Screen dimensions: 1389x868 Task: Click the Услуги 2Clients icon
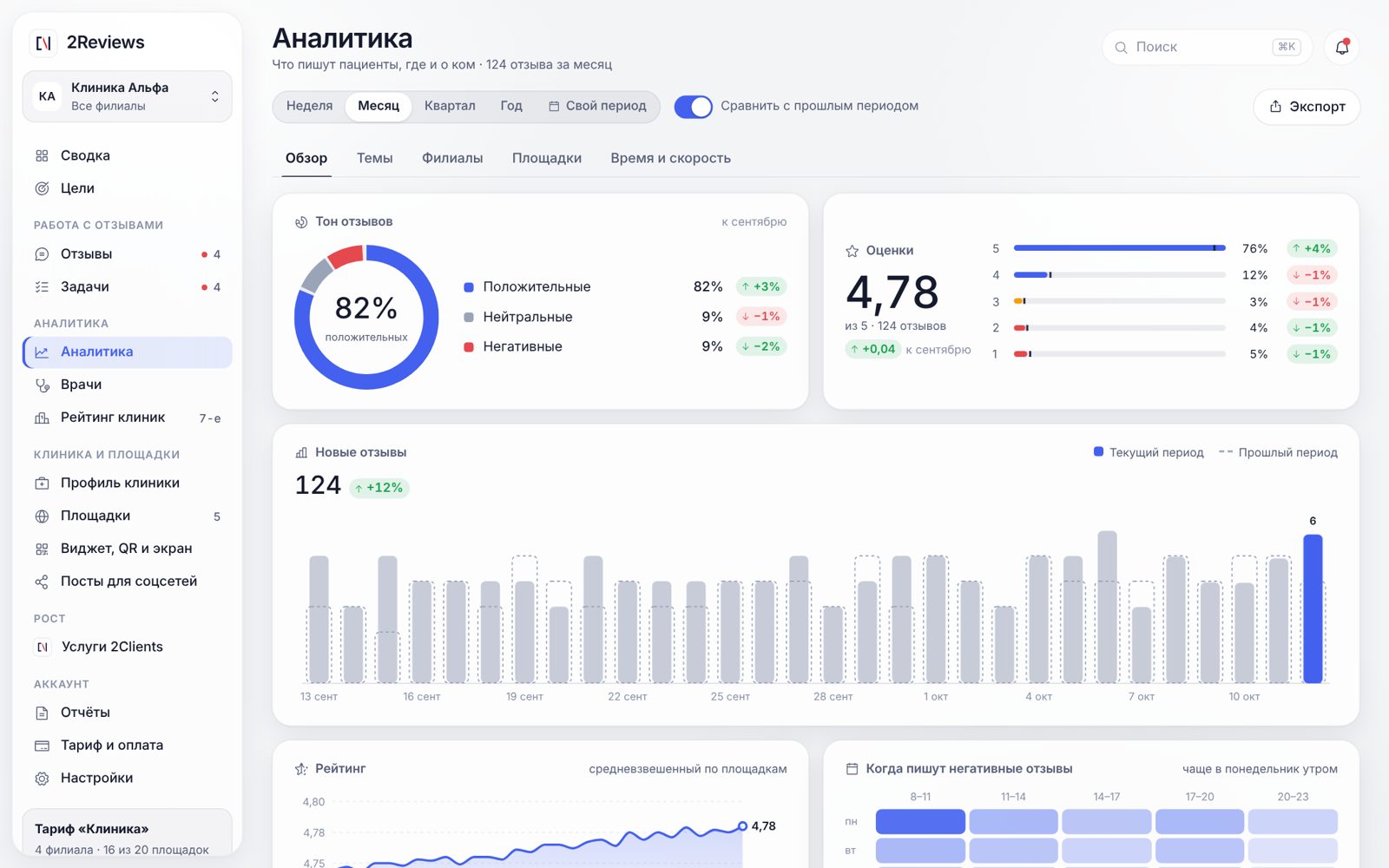coord(42,647)
